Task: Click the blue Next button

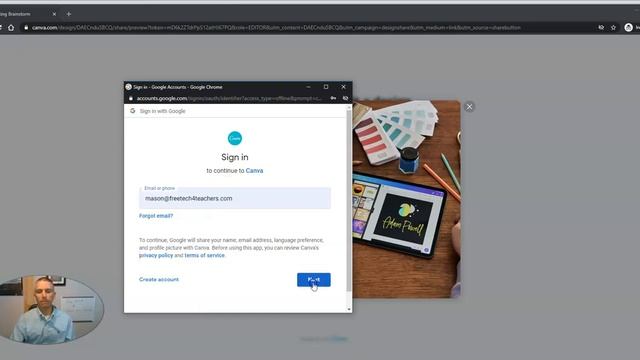Action: (x=313, y=280)
